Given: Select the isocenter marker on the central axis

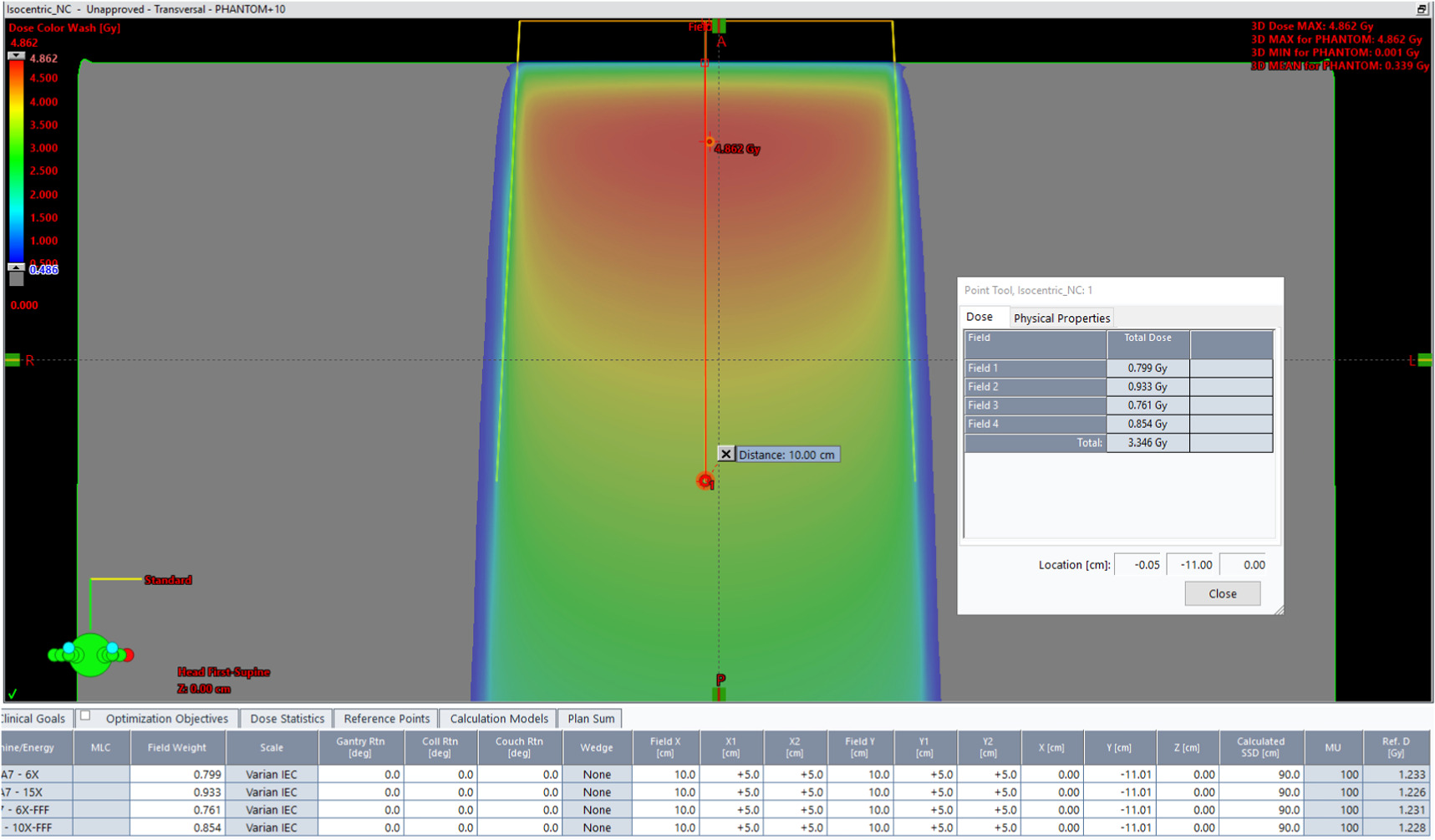Looking at the screenshot, I should point(705,481).
